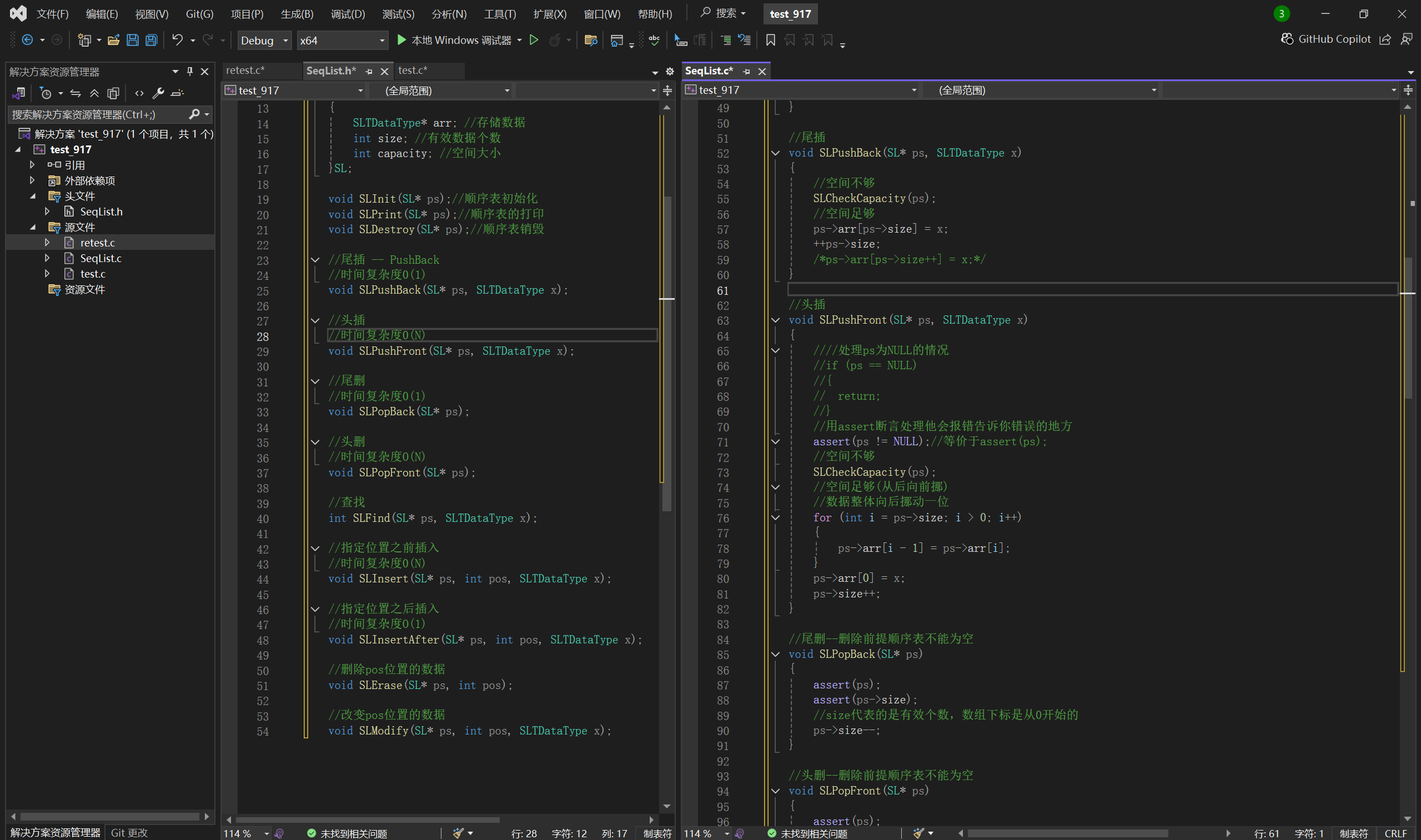Collapse the SLPushFront function fold in SeqList.c
This screenshot has height=840, width=1421.
(776, 320)
